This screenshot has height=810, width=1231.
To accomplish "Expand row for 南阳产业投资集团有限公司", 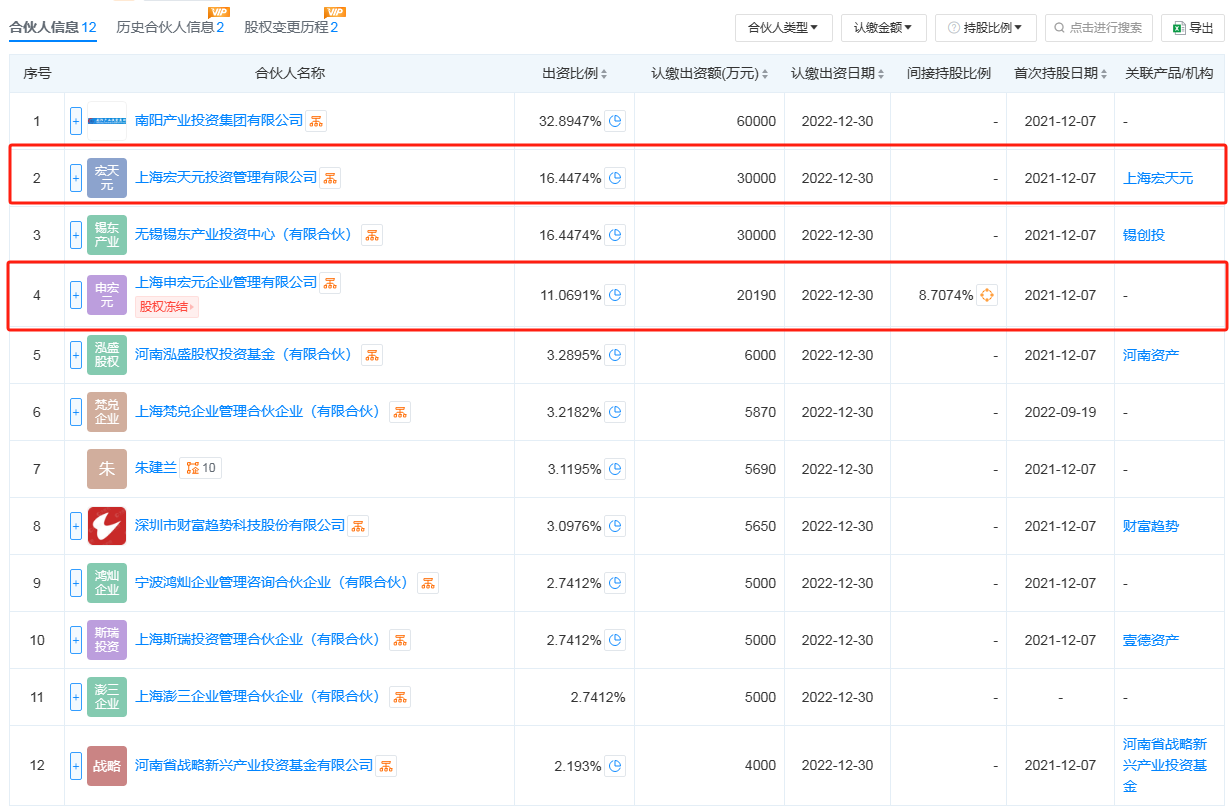I will [76, 121].
